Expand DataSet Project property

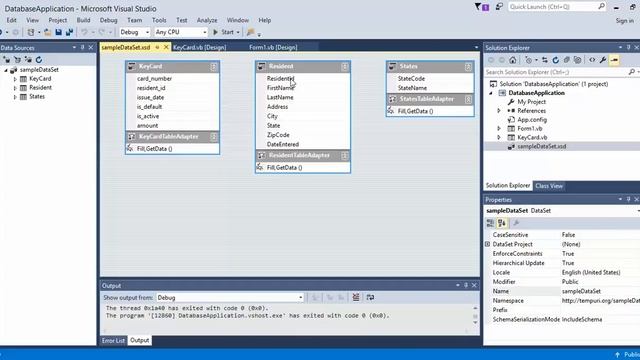tap(487, 244)
